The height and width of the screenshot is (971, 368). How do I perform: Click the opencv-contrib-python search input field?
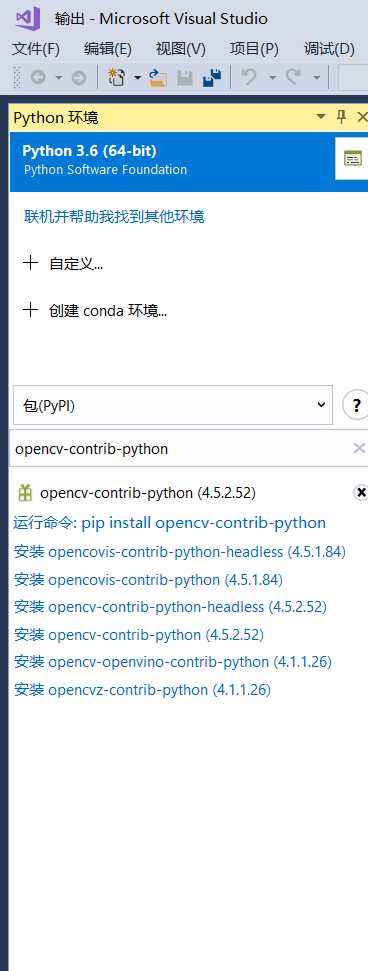click(180, 448)
